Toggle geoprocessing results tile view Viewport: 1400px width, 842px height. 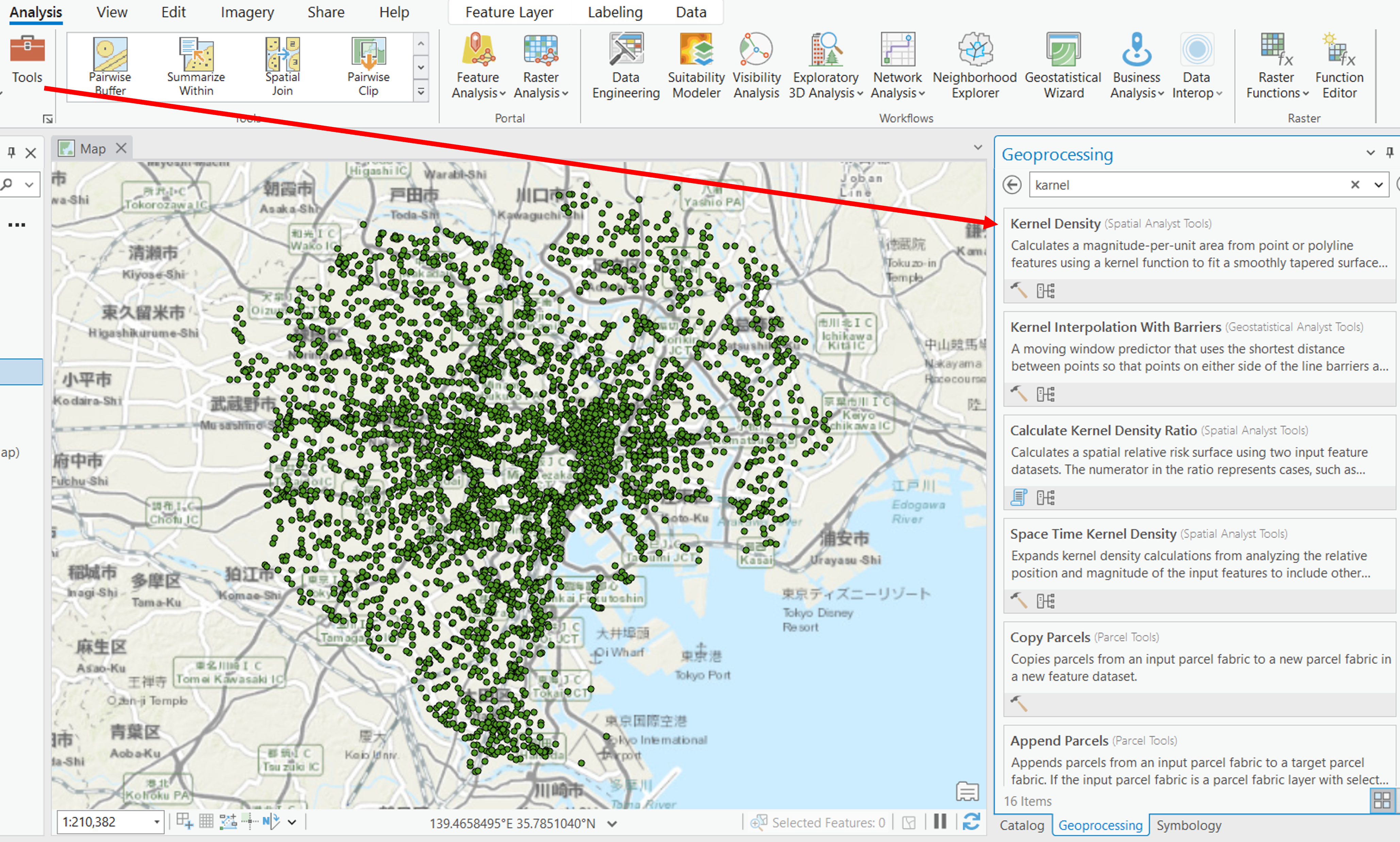(x=1382, y=800)
